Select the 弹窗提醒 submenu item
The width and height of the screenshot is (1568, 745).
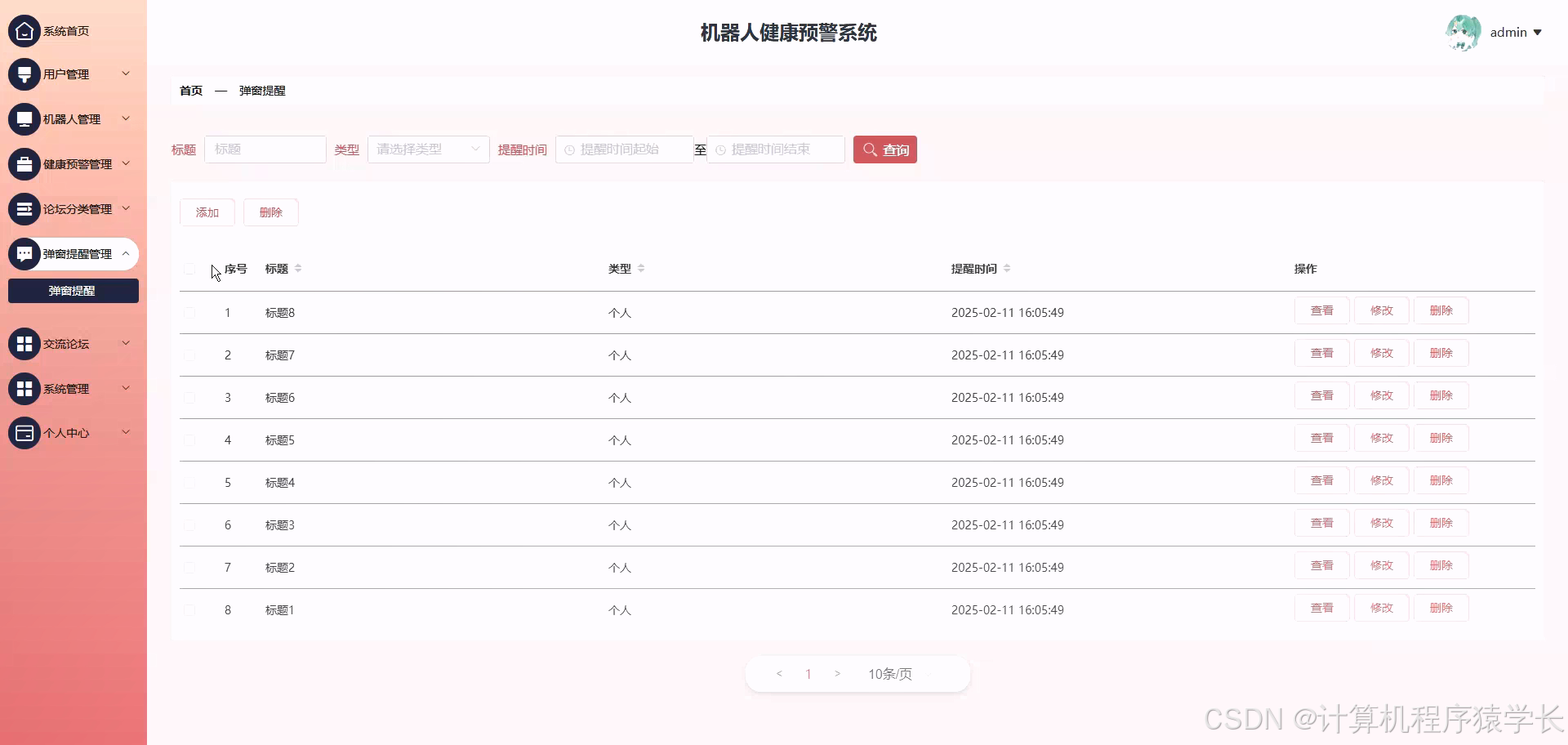(x=73, y=290)
